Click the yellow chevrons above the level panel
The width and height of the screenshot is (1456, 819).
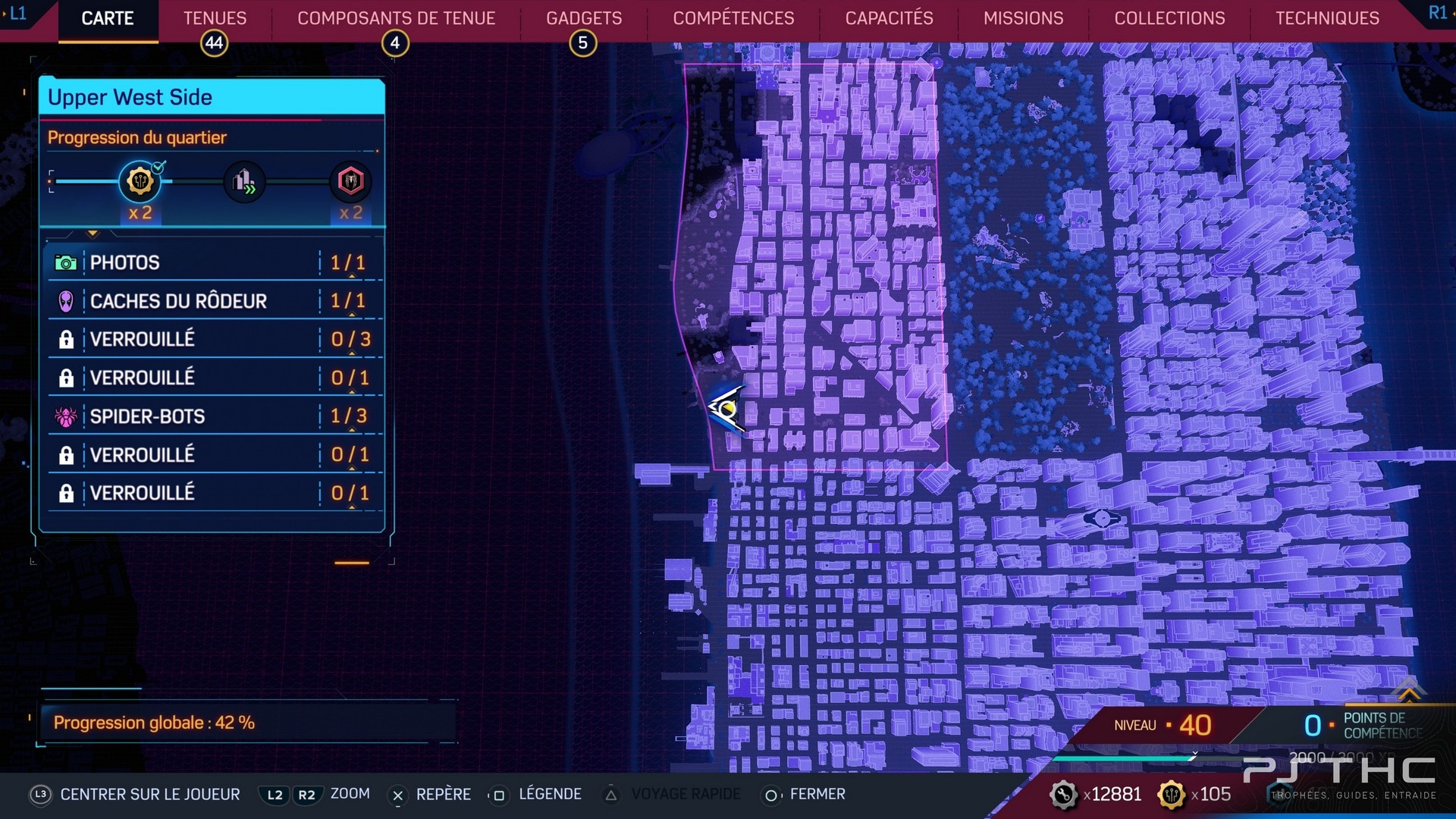[1409, 692]
